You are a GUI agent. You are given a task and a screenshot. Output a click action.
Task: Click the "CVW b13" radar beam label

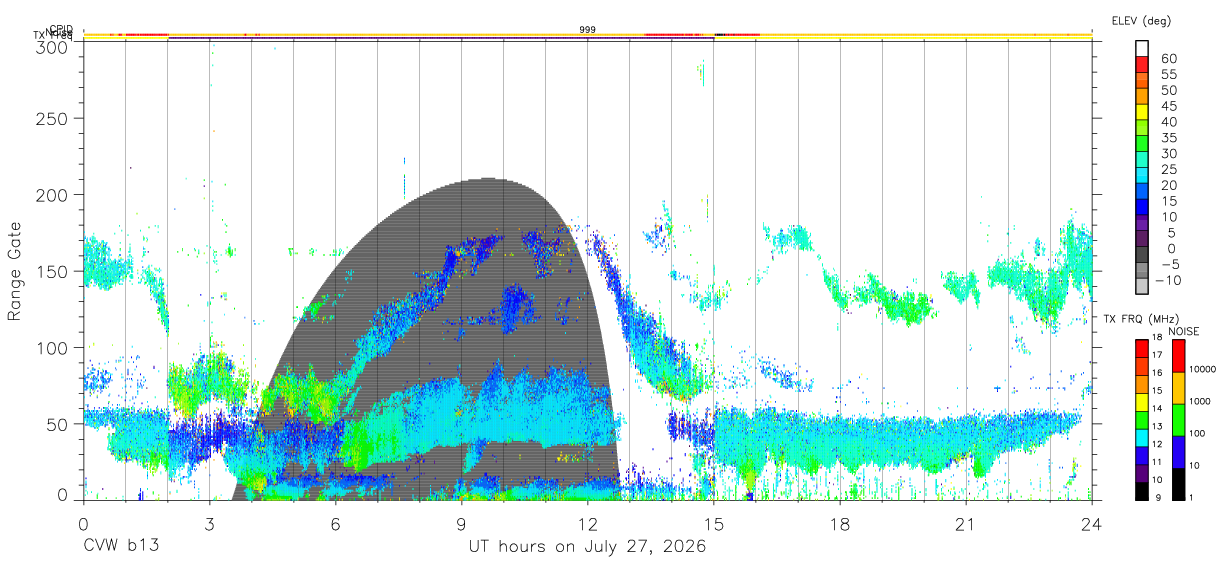coord(120,547)
